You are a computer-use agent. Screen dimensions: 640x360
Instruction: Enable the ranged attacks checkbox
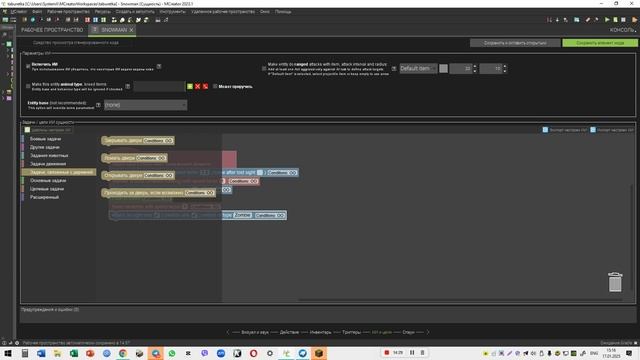(x=264, y=69)
